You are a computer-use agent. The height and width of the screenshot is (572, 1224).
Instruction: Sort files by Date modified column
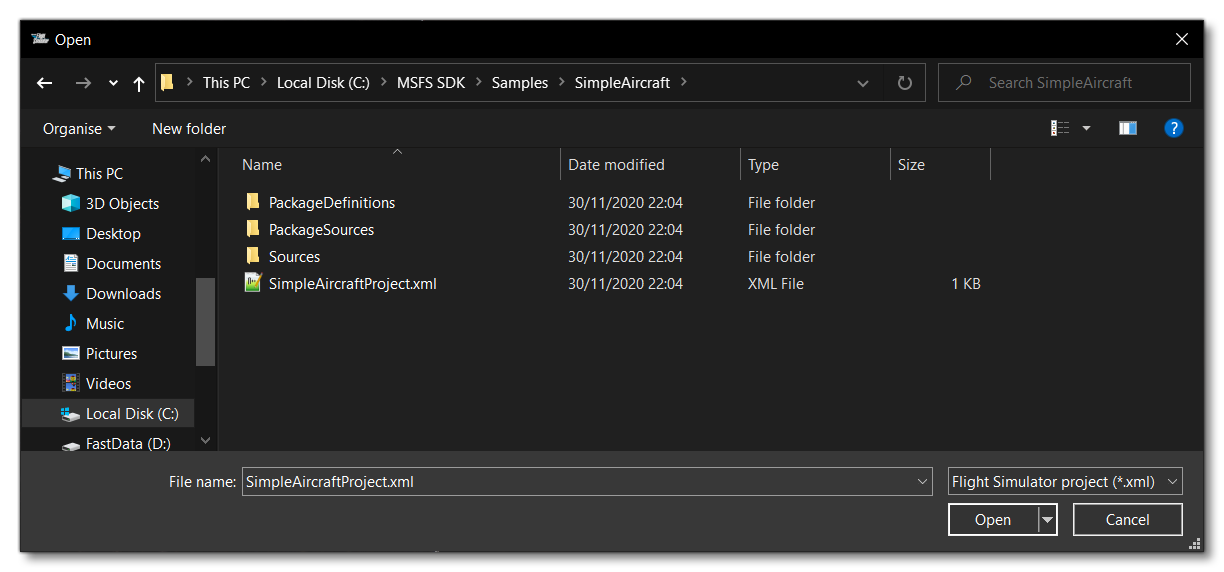(x=616, y=165)
